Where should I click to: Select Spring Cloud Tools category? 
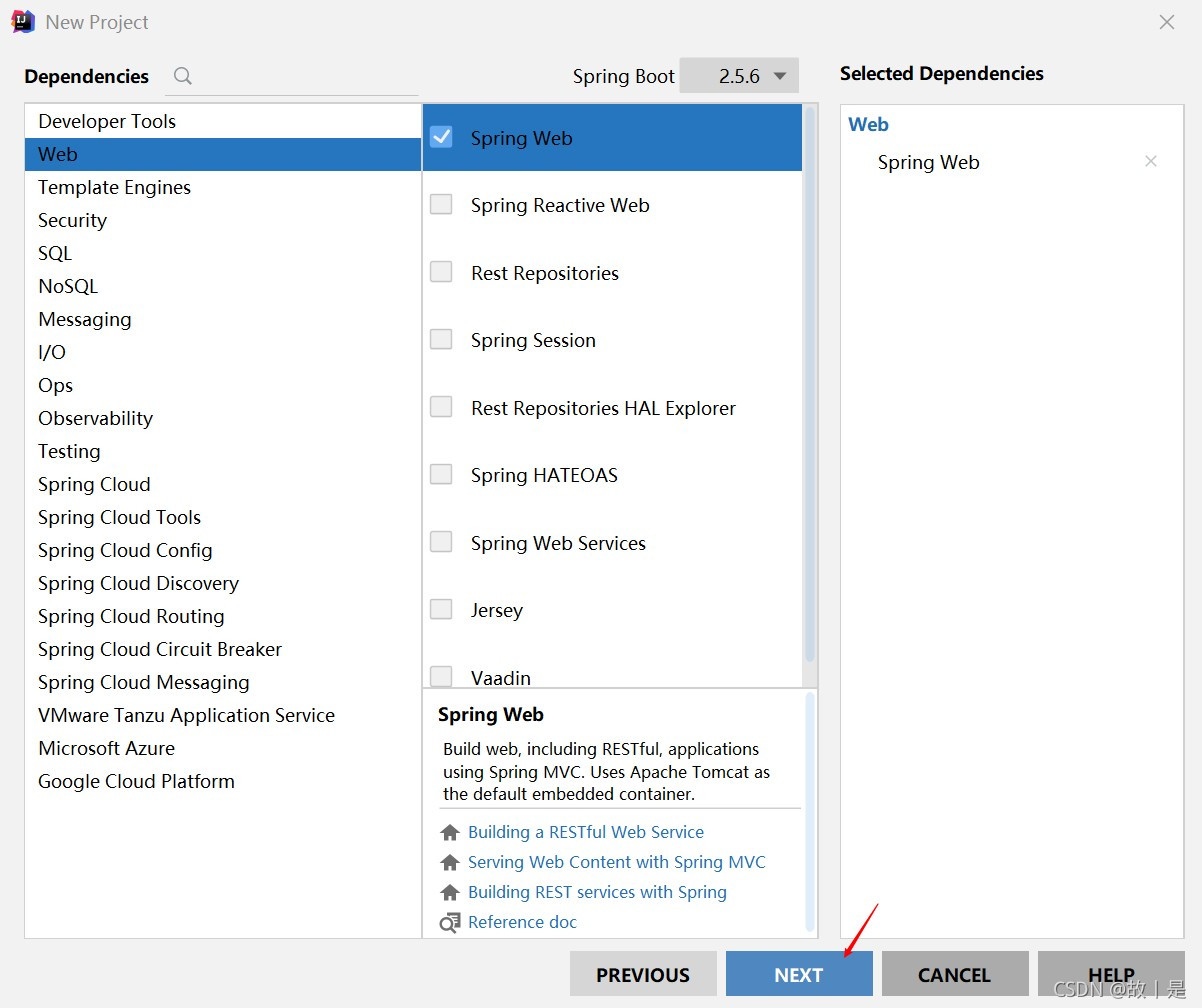click(x=222, y=517)
